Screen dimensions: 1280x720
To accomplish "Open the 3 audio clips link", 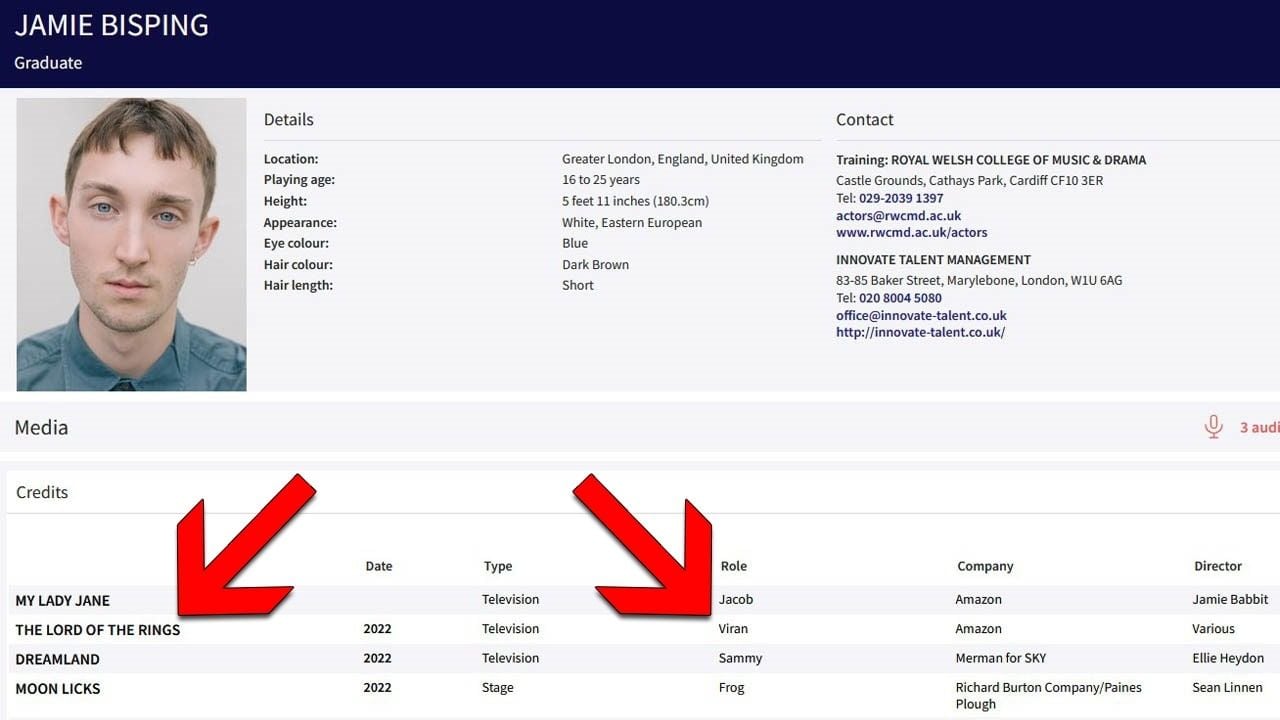I will (1259, 427).
